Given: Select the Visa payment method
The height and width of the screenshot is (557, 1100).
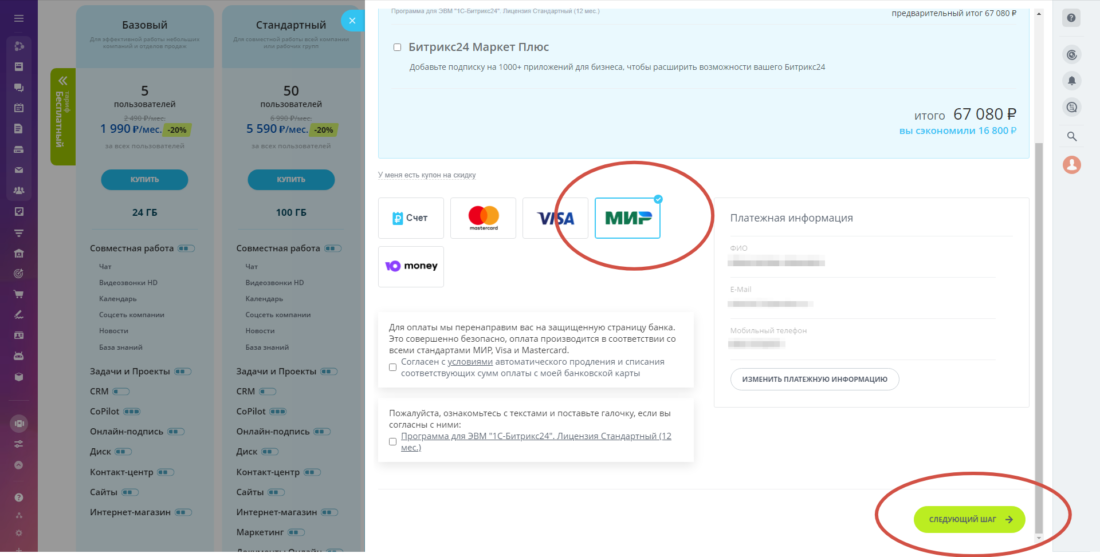Looking at the screenshot, I should [555, 218].
